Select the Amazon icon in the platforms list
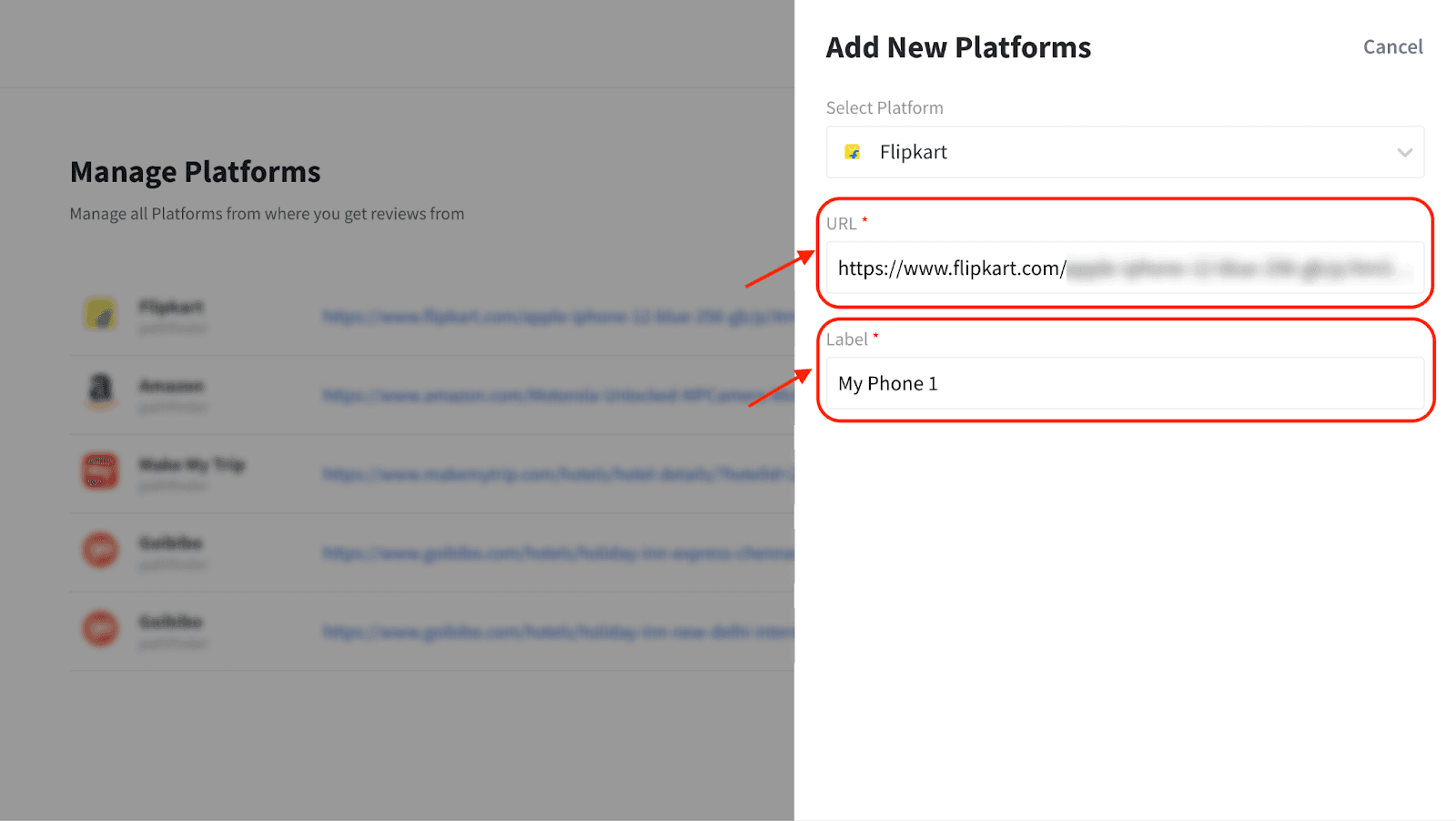The image size is (1456, 821). pos(100,392)
